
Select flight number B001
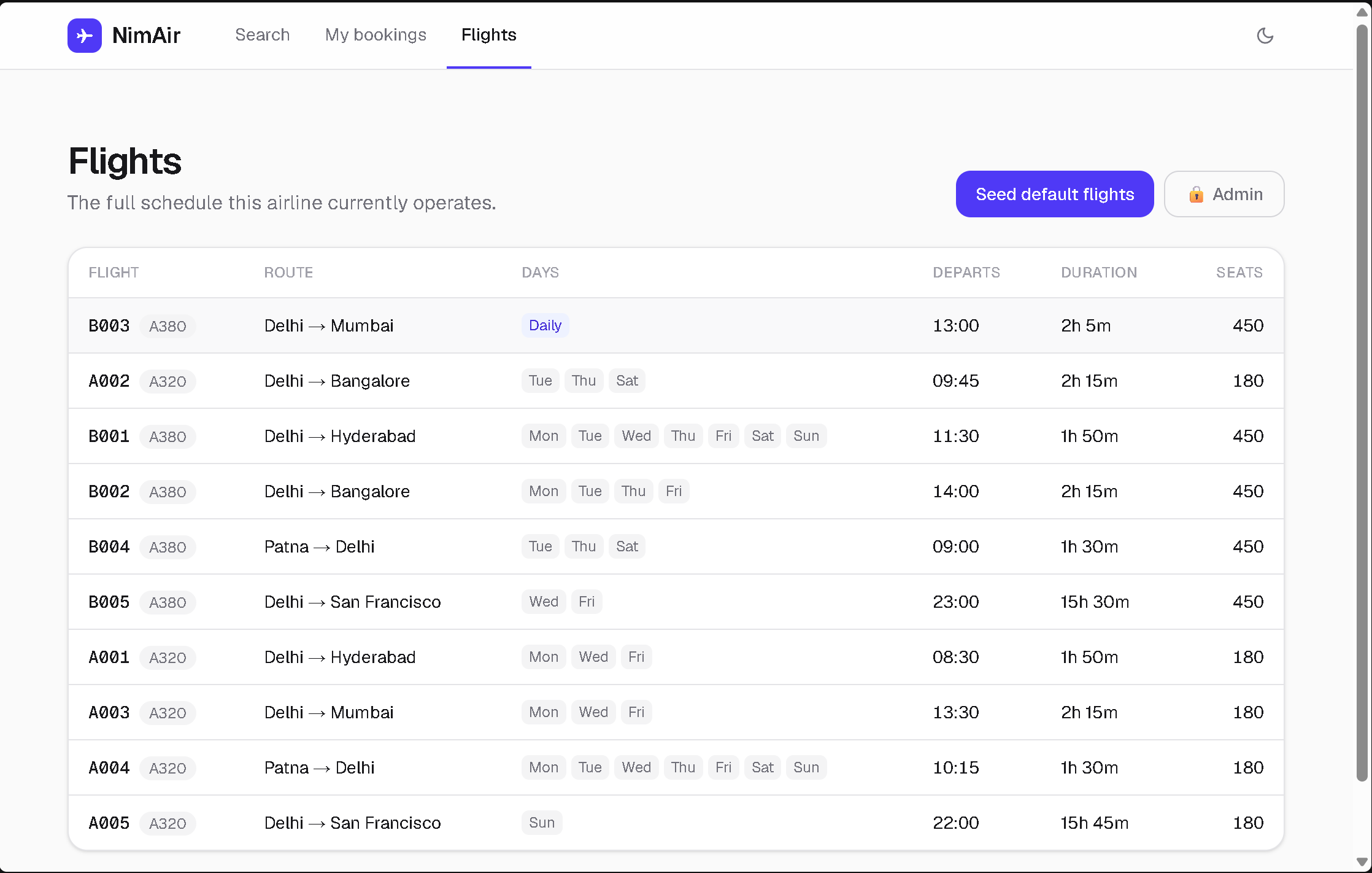[109, 436]
